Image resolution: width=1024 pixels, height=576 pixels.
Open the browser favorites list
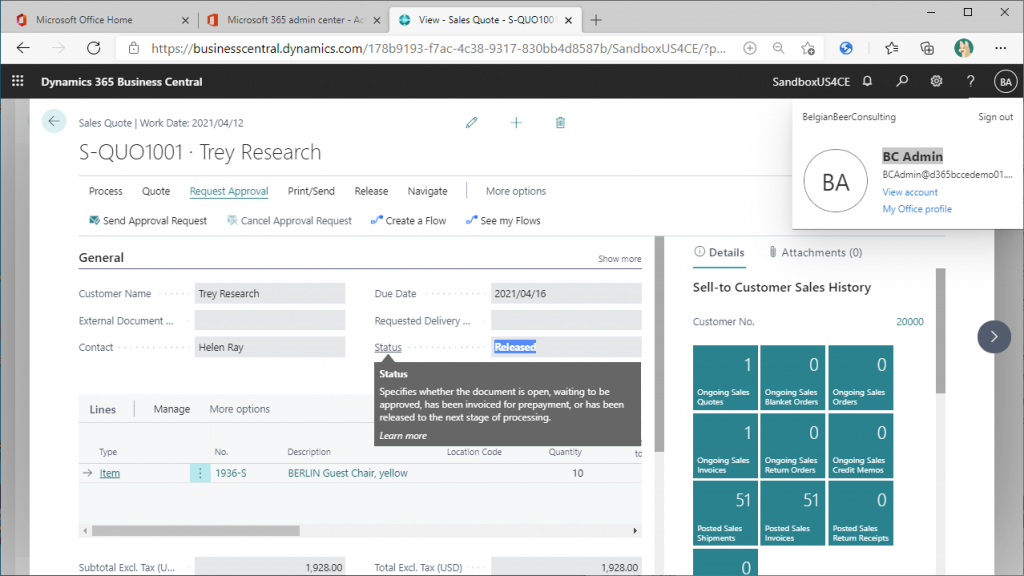click(x=891, y=48)
